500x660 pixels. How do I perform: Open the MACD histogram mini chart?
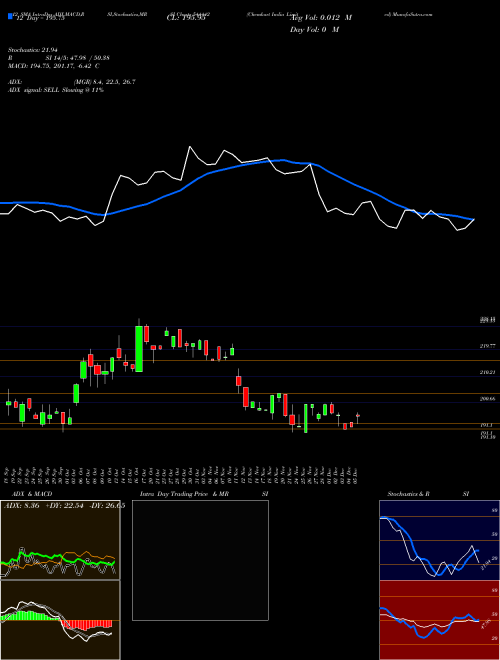60,620
